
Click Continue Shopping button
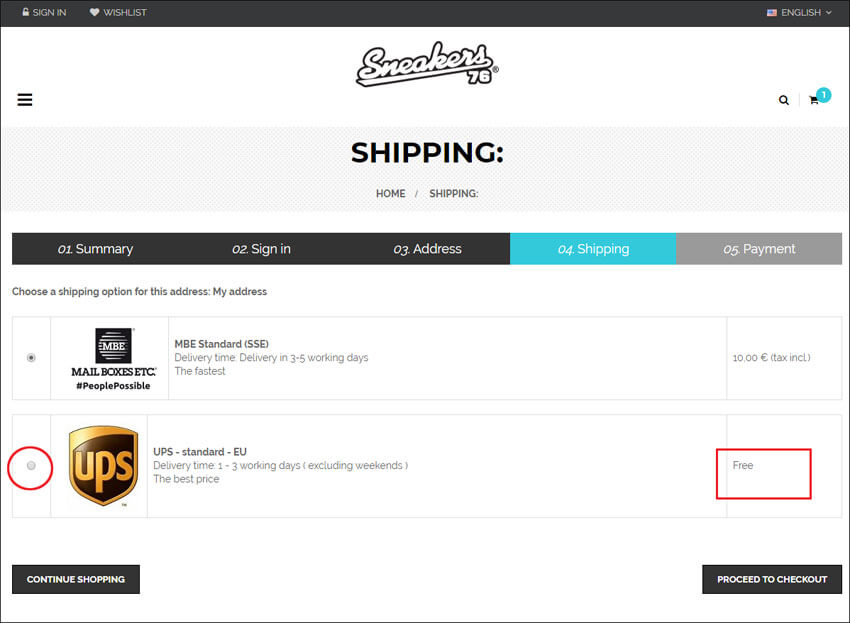click(x=76, y=579)
